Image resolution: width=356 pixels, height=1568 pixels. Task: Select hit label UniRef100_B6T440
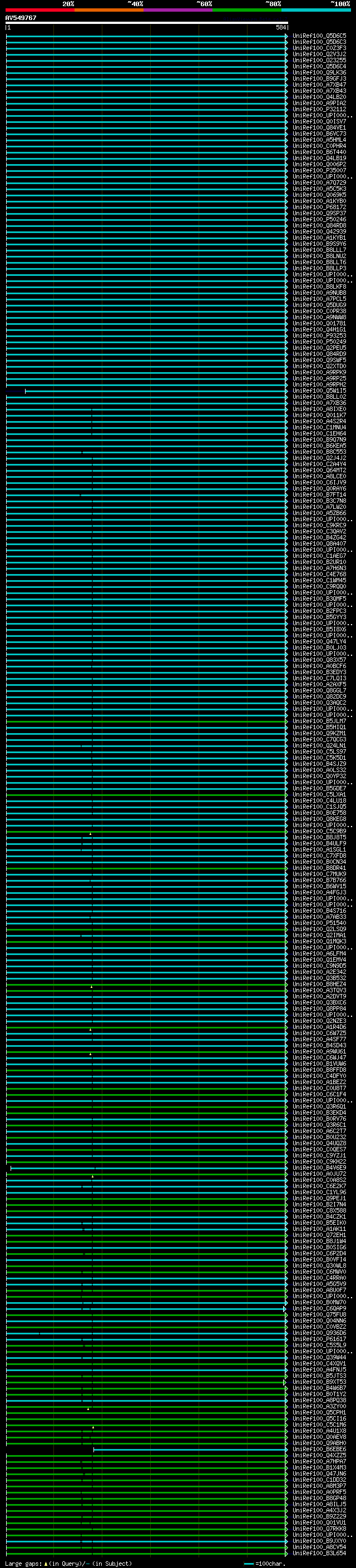(x=319, y=152)
